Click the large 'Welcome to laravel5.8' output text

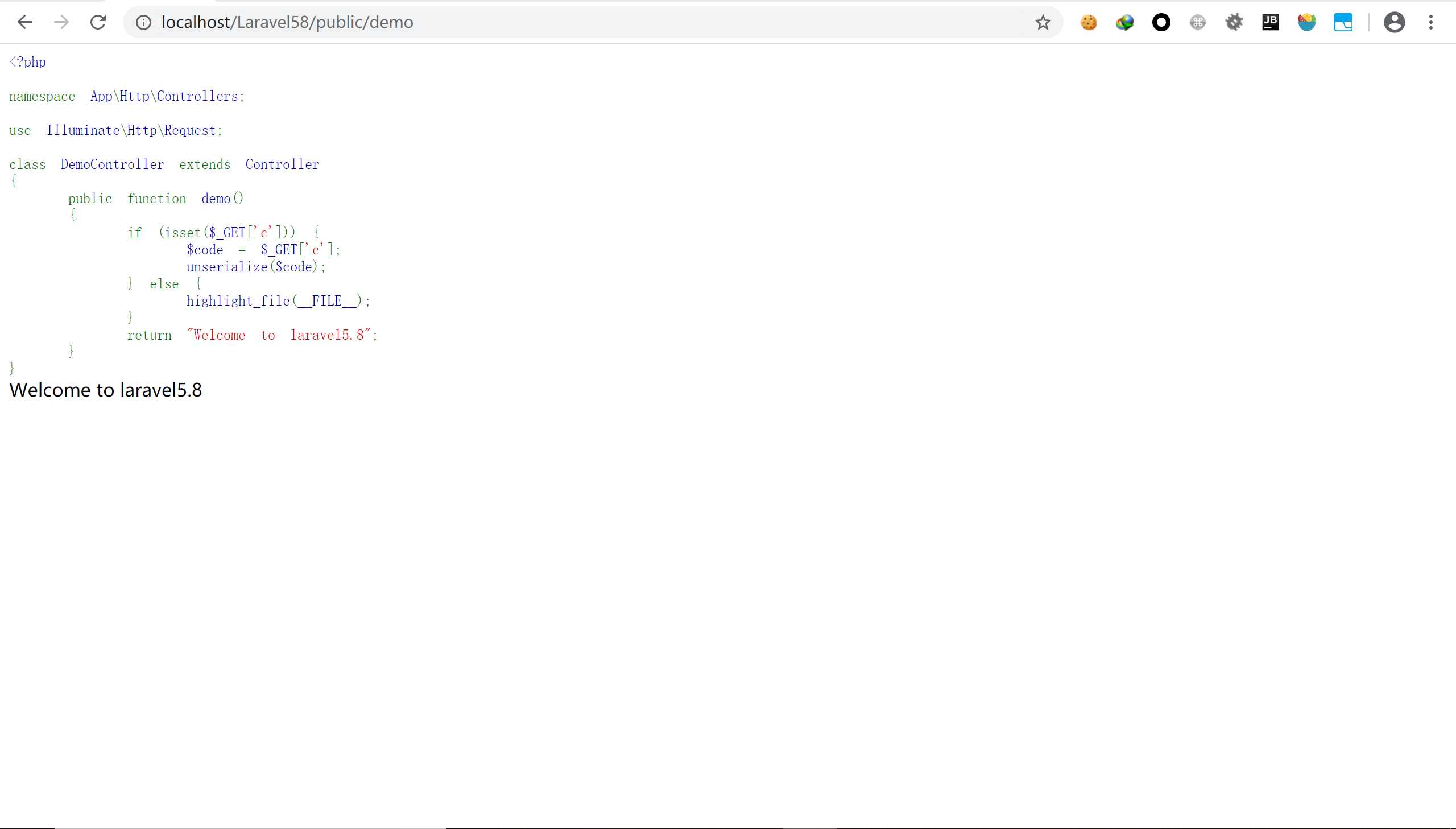pyautogui.click(x=106, y=390)
